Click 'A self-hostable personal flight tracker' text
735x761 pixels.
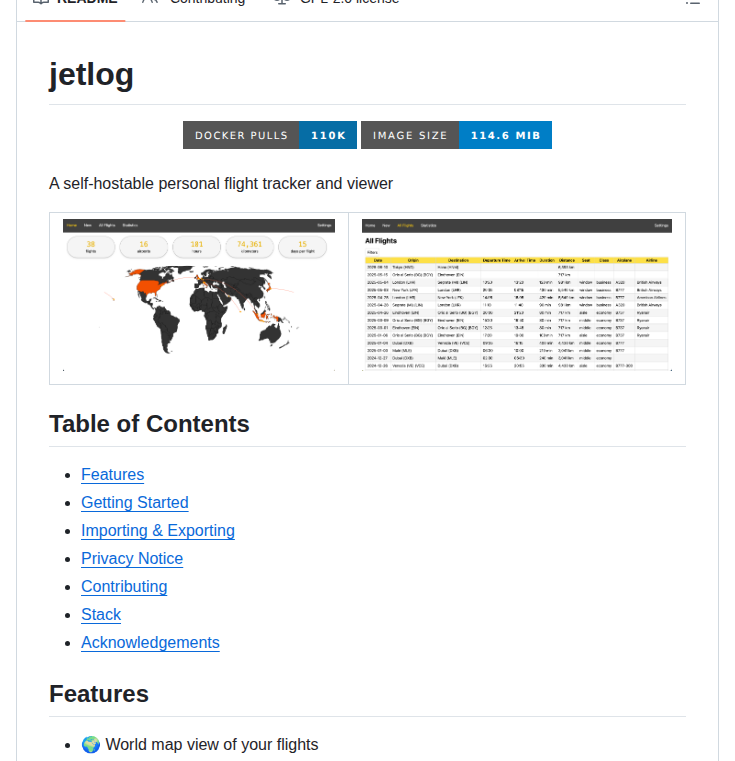[221, 183]
